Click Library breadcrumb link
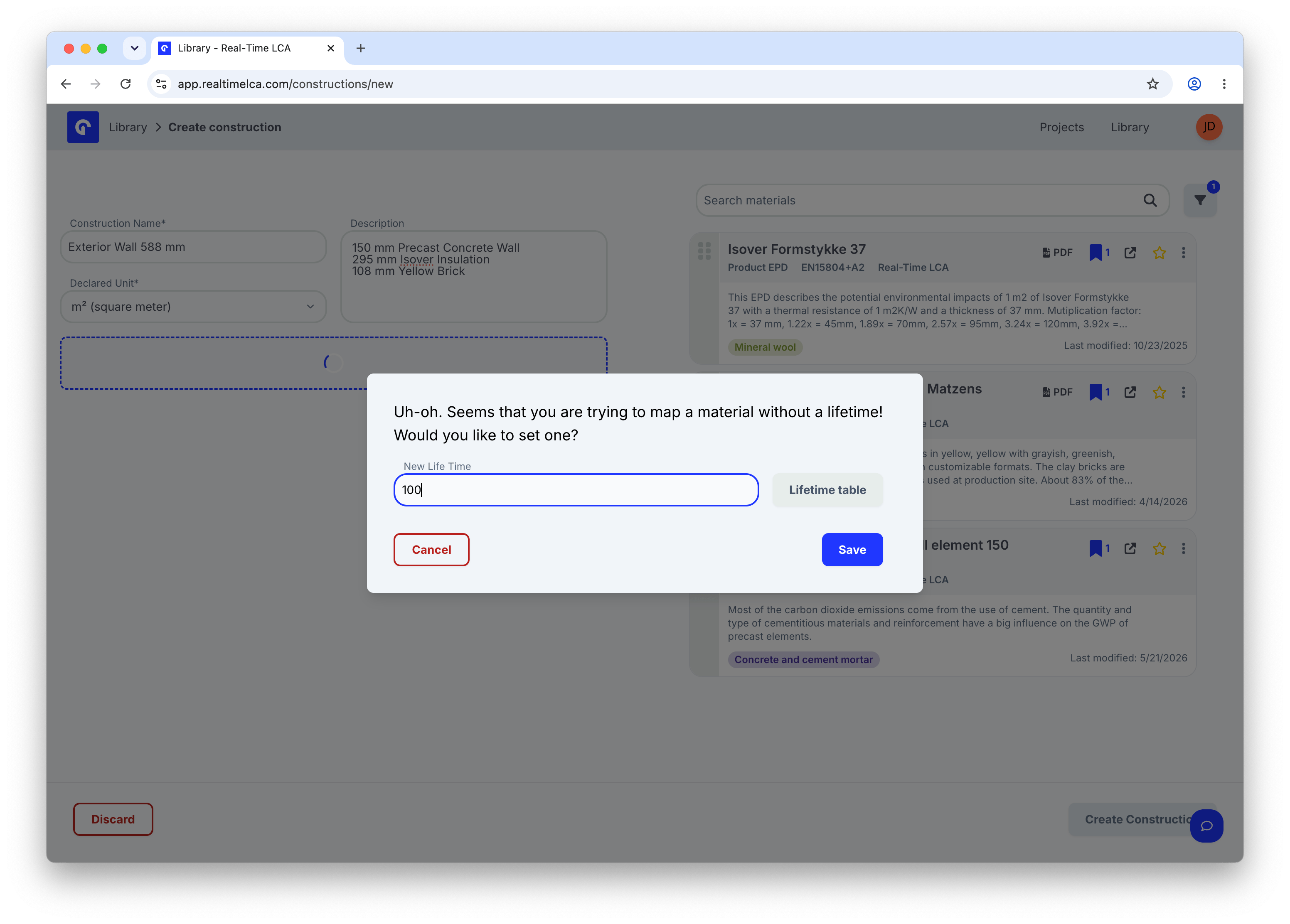Image resolution: width=1290 pixels, height=924 pixels. tap(128, 127)
